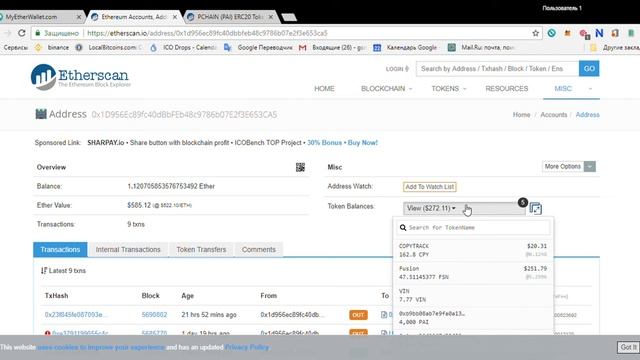Go to Accounts breadcrumb link
Screen dimensions: 640x360
pos(553,115)
